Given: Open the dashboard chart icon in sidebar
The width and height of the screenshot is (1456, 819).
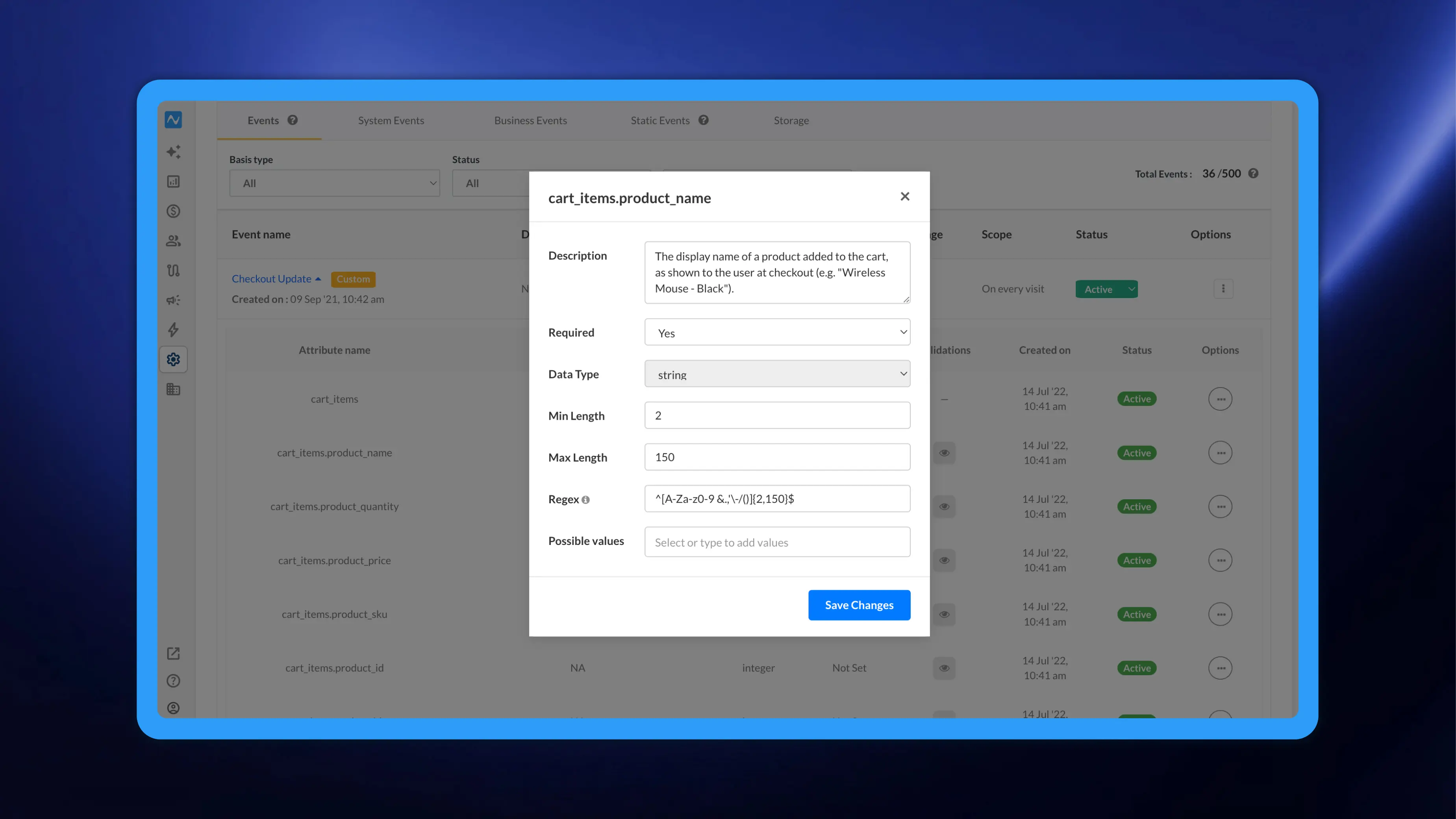Looking at the screenshot, I should (174, 182).
